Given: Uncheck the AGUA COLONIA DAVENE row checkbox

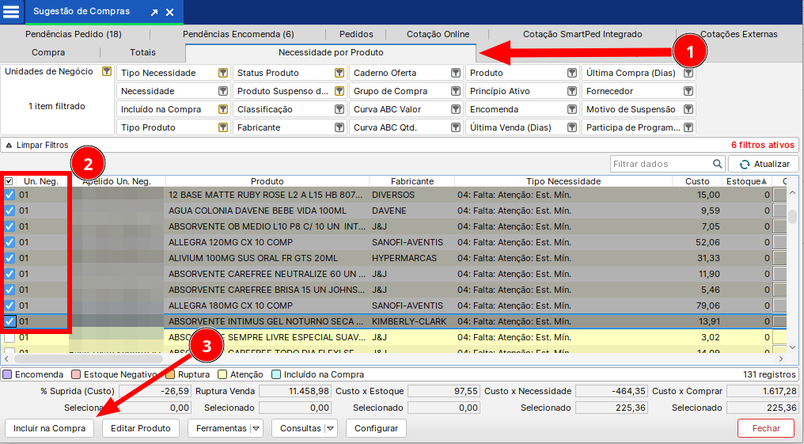Looking at the screenshot, I should [9, 211].
